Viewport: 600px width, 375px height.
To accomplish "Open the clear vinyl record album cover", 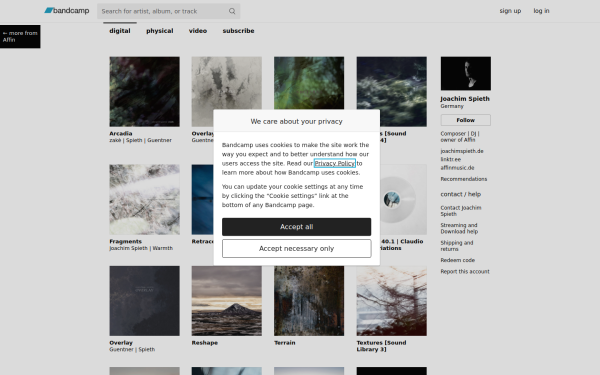I will [403, 199].
